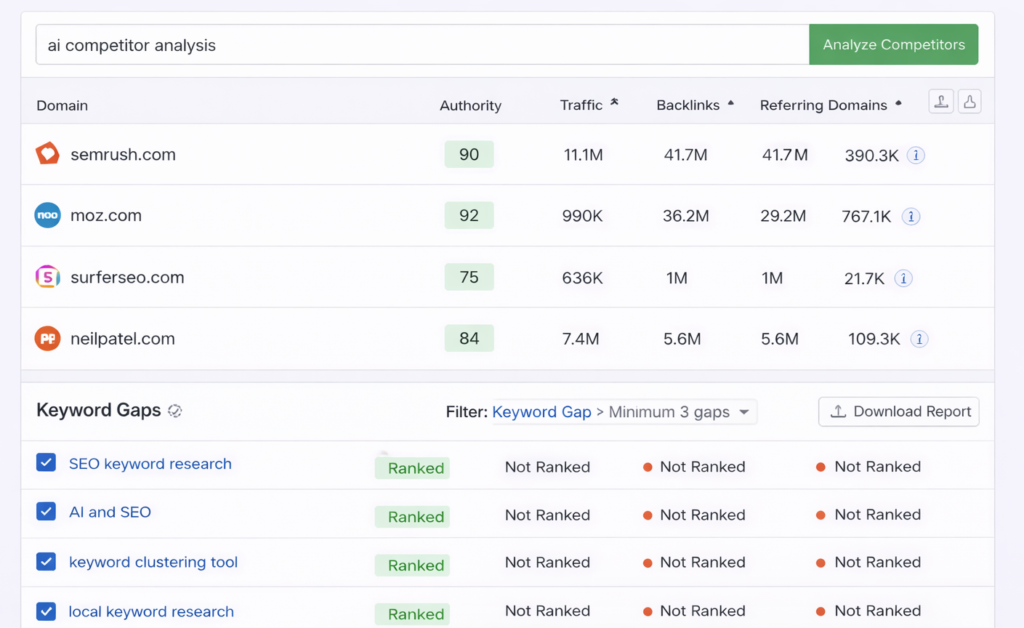
Task: Open the export icon beside Referring Domains header
Action: click(x=940, y=101)
